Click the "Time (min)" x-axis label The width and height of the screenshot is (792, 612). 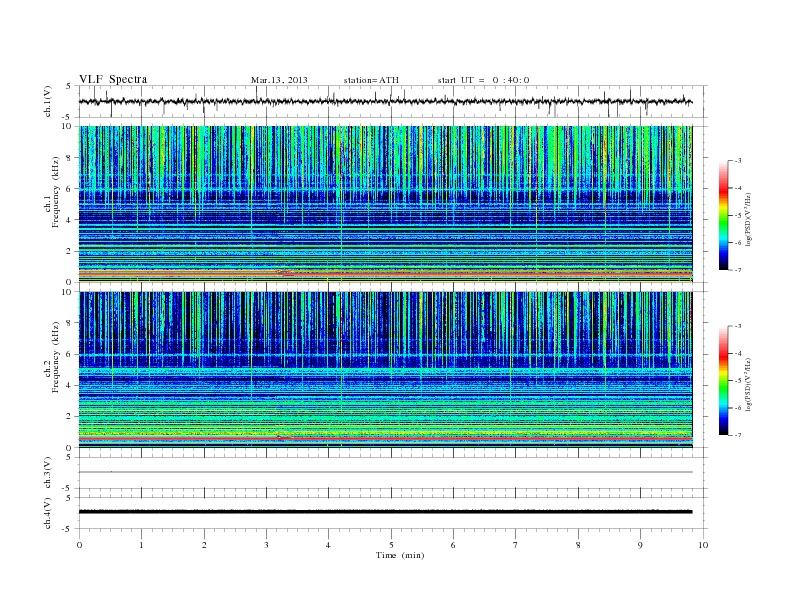click(x=400, y=555)
